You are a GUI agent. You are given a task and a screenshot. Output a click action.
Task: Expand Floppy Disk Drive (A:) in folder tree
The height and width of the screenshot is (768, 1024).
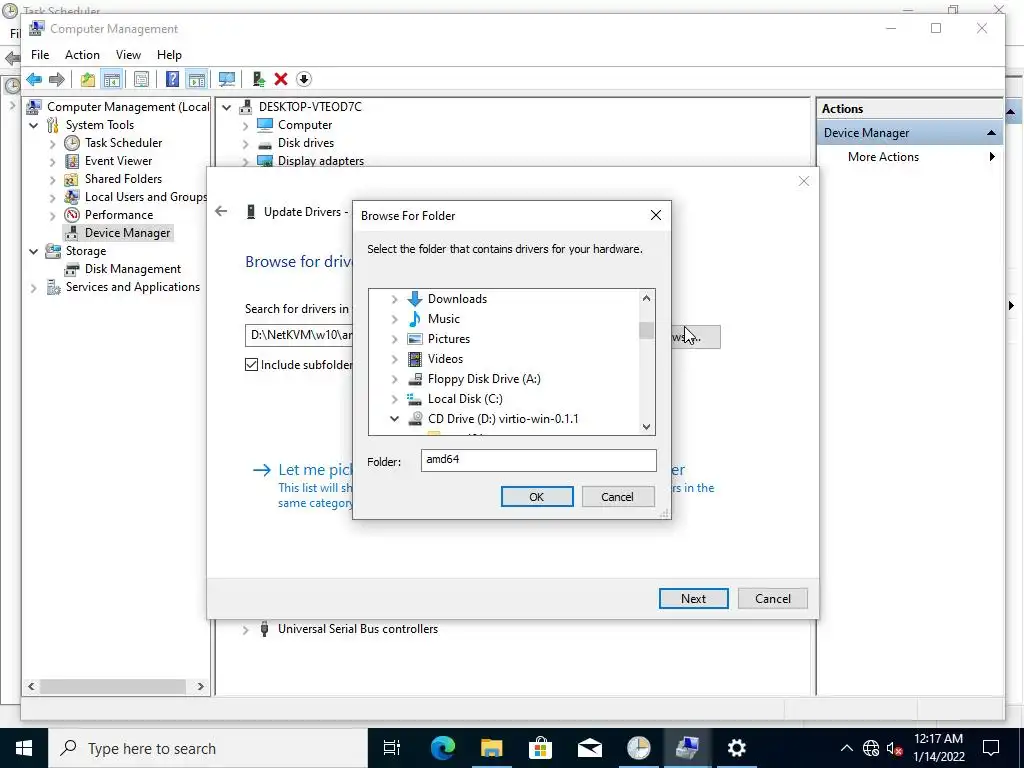click(394, 379)
